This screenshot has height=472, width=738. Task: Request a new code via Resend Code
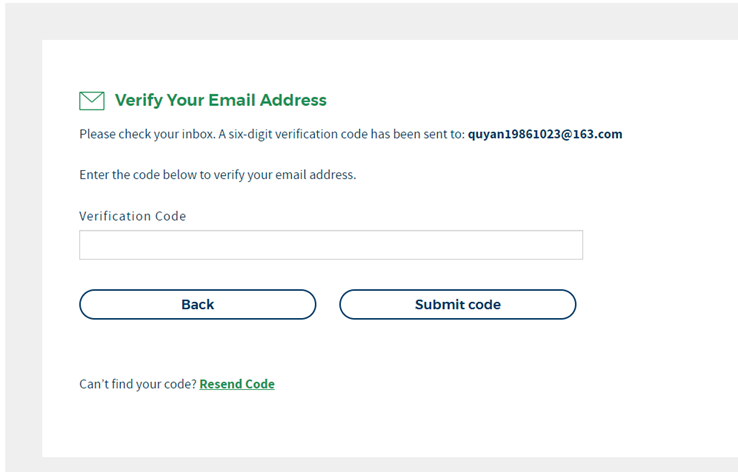click(x=237, y=384)
